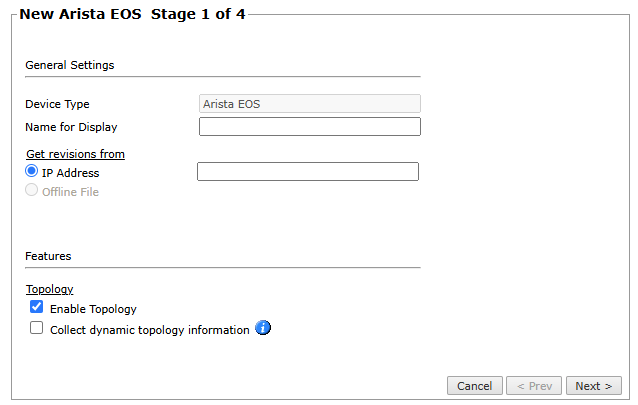Select the IP Address radio button
This screenshot has height=405, width=638.
pyautogui.click(x=32, y=172)
